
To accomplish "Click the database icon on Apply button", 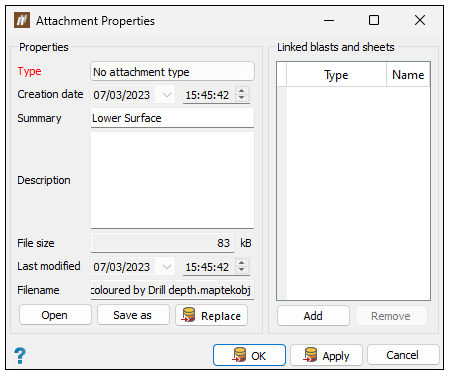I will (310, 355).
